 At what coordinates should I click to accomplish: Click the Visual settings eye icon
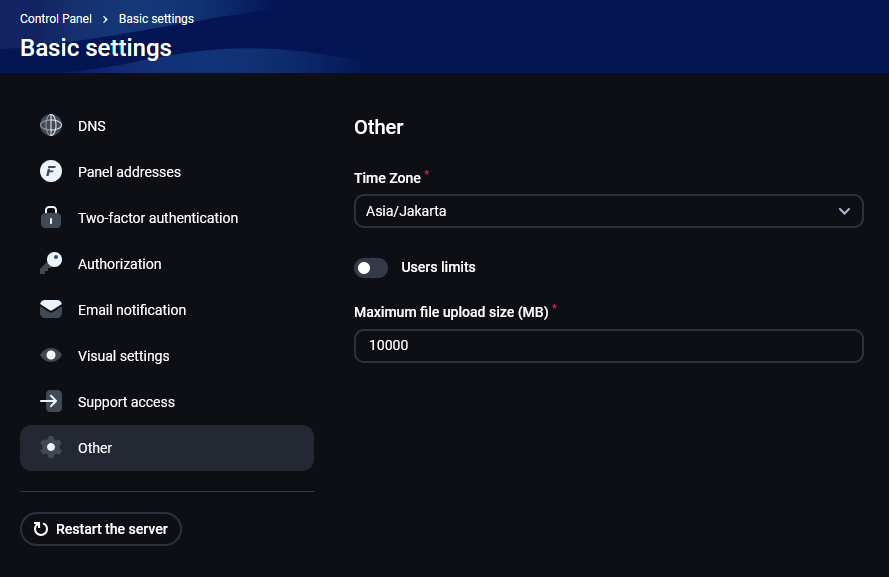[51, 356]
